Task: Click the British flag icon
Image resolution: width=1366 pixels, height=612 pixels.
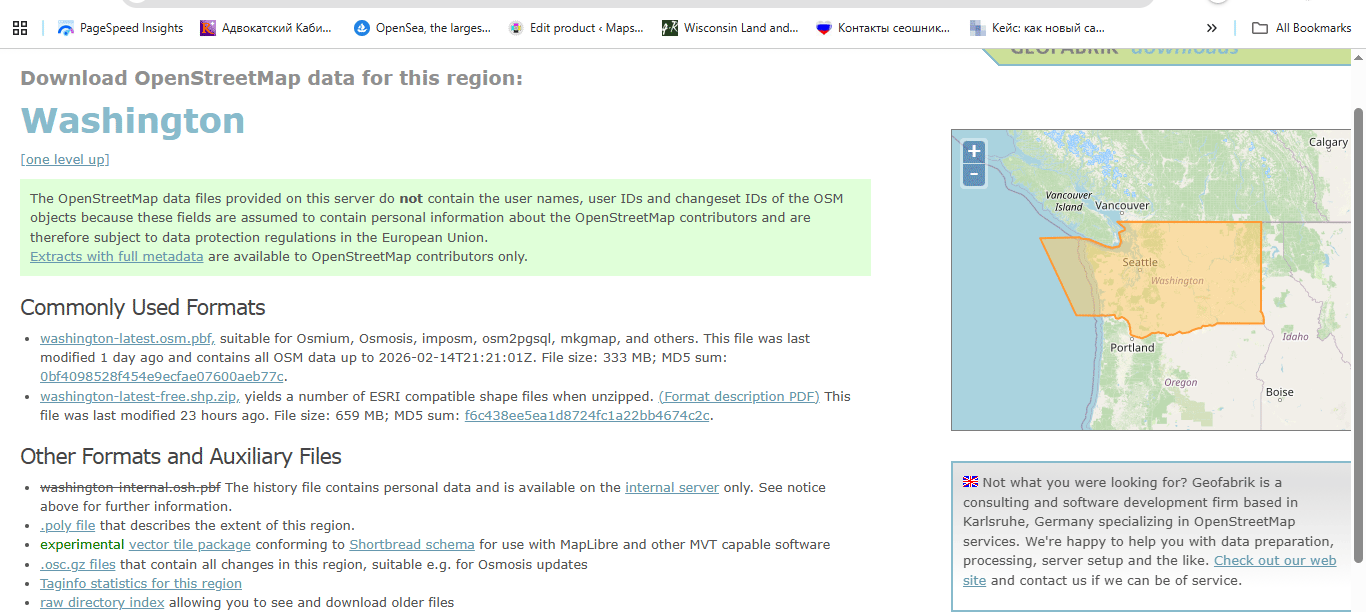Action: click(969, 481)
